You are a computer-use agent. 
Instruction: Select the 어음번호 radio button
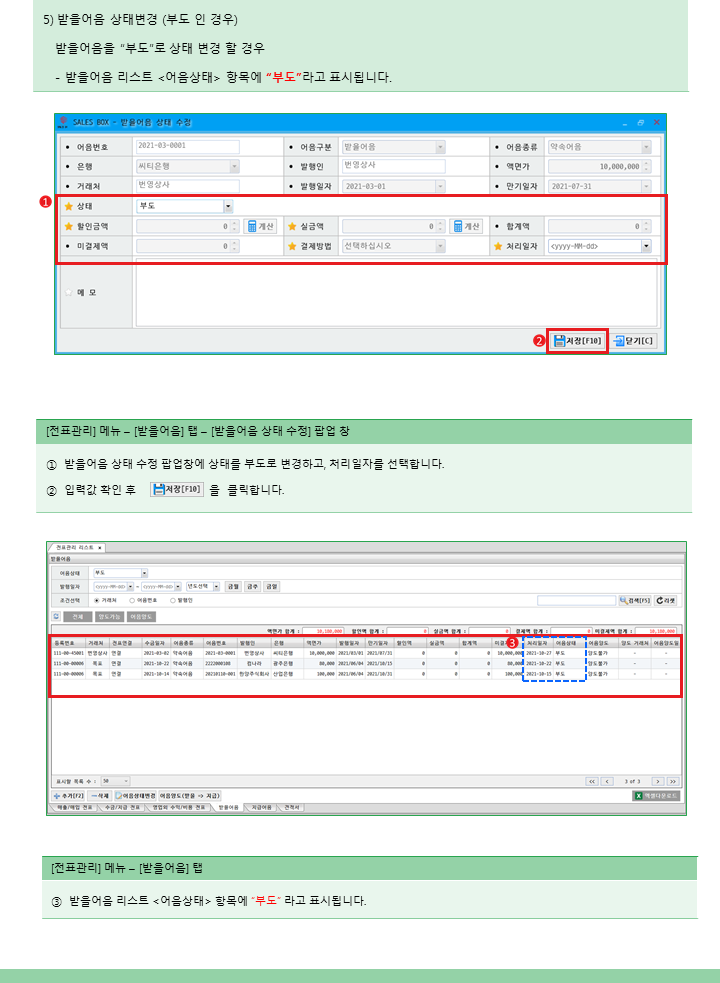click(x=132, y=600)
